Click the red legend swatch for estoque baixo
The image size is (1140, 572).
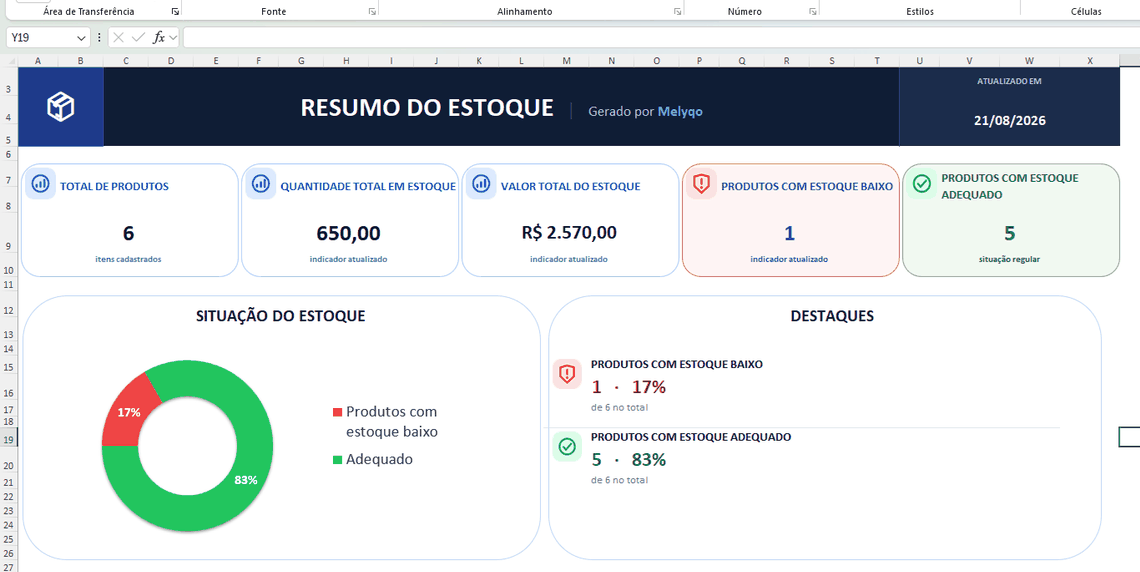click(x=337, y=412)
